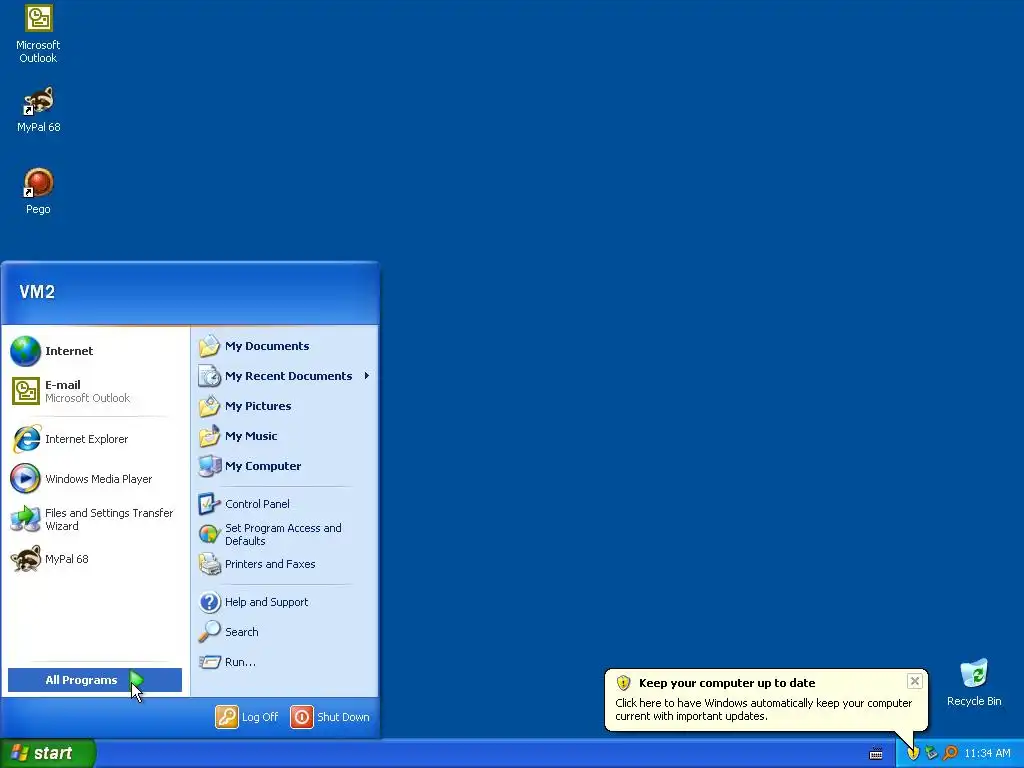
Task: Open E-mail Microsoft Outlook in Start menu
Action: [x=95, y=391]
